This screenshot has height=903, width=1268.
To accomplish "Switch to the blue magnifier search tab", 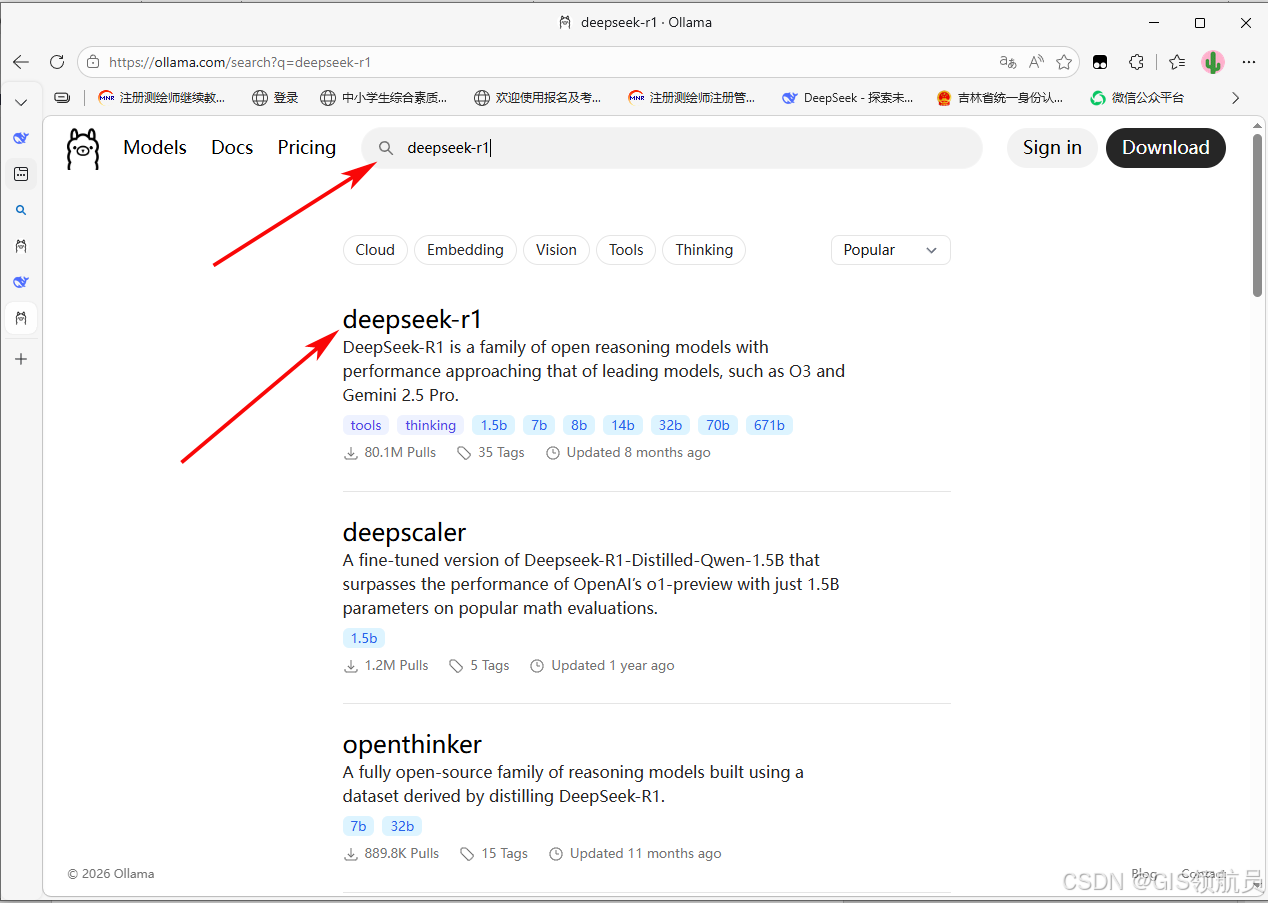I will [21, 210].
